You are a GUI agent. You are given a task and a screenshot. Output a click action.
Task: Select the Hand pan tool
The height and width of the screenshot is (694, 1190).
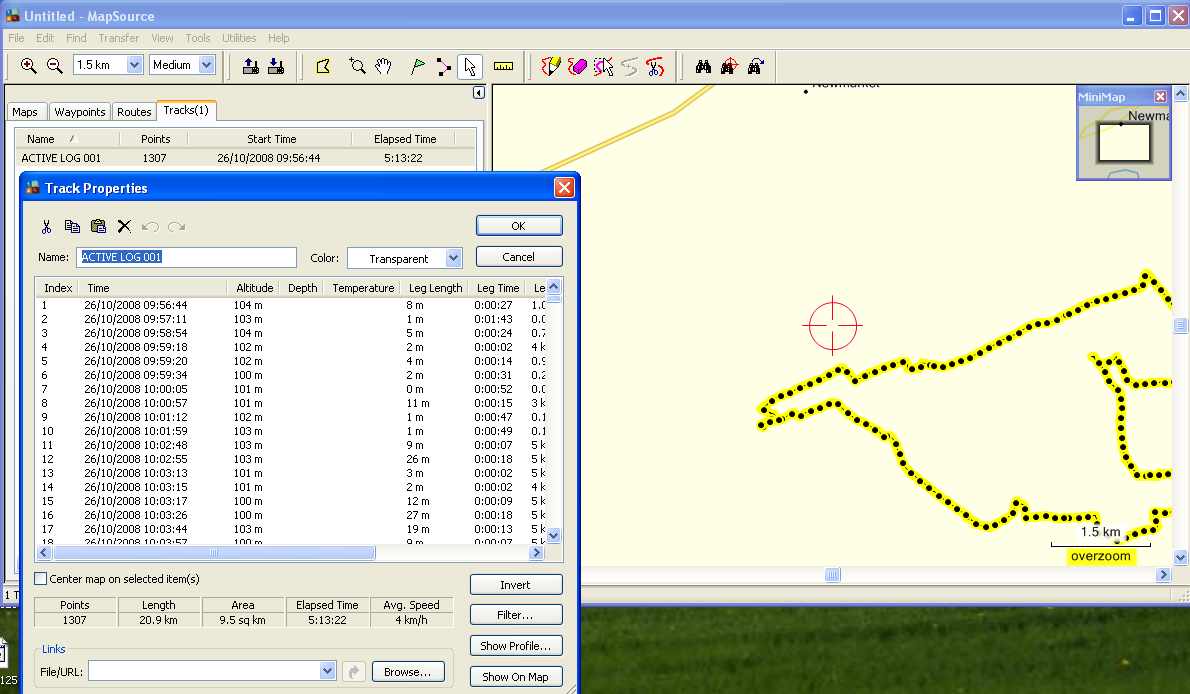pos(383,66)
